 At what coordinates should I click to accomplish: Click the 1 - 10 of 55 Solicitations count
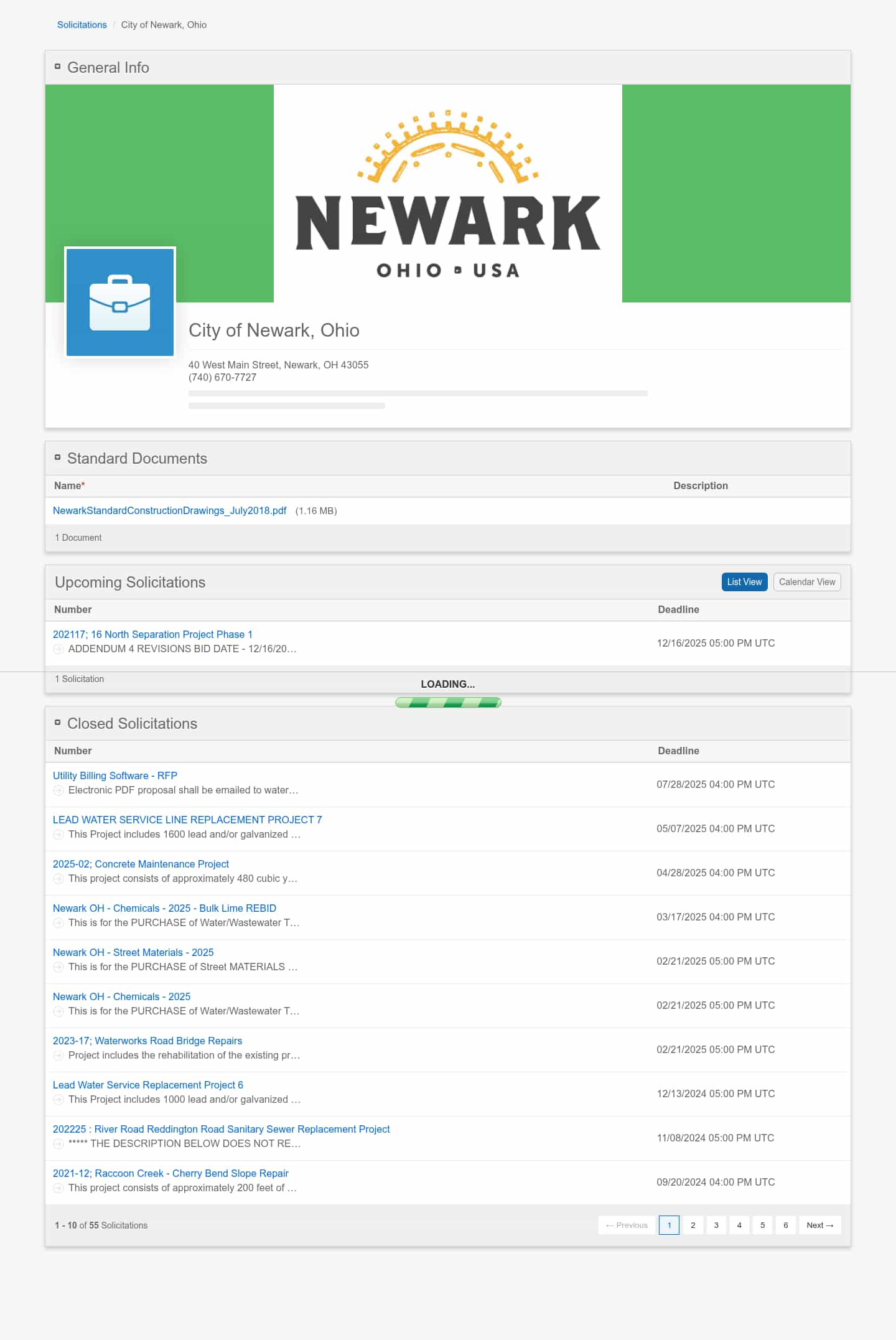pos(101,1225)
